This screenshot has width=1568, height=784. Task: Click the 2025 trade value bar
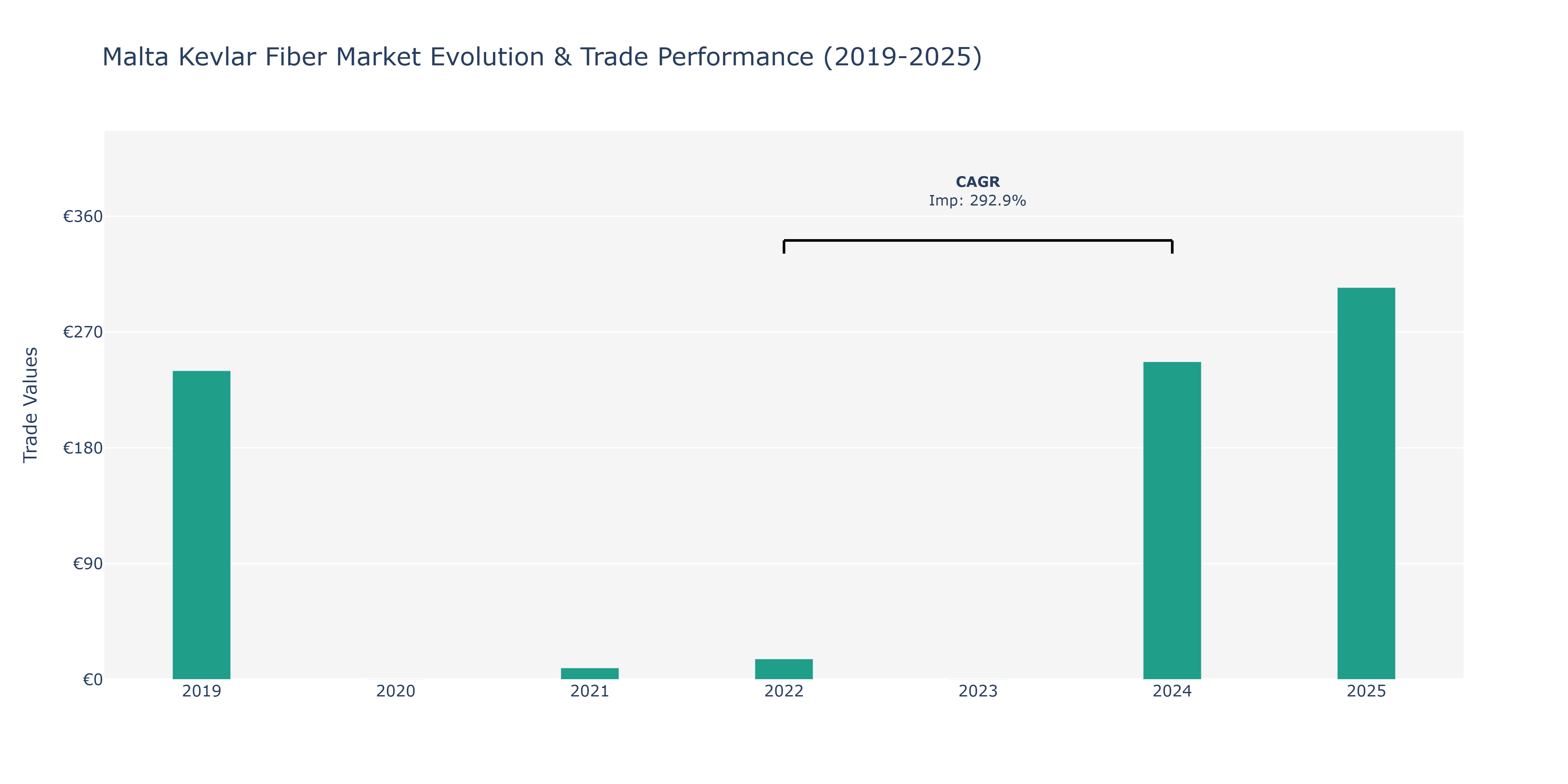point(1366,483)
